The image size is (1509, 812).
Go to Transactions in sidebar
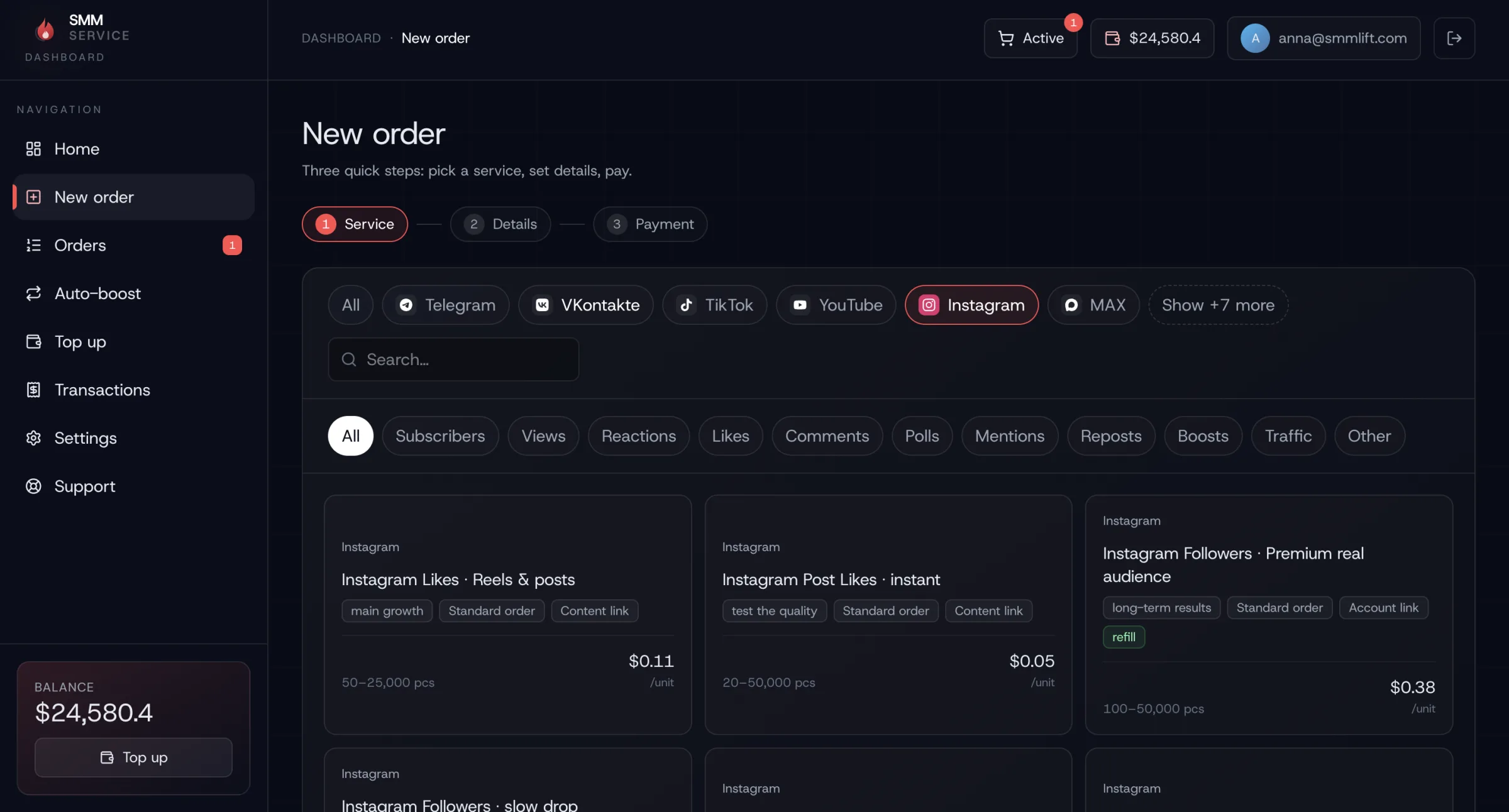pos(102,390)
